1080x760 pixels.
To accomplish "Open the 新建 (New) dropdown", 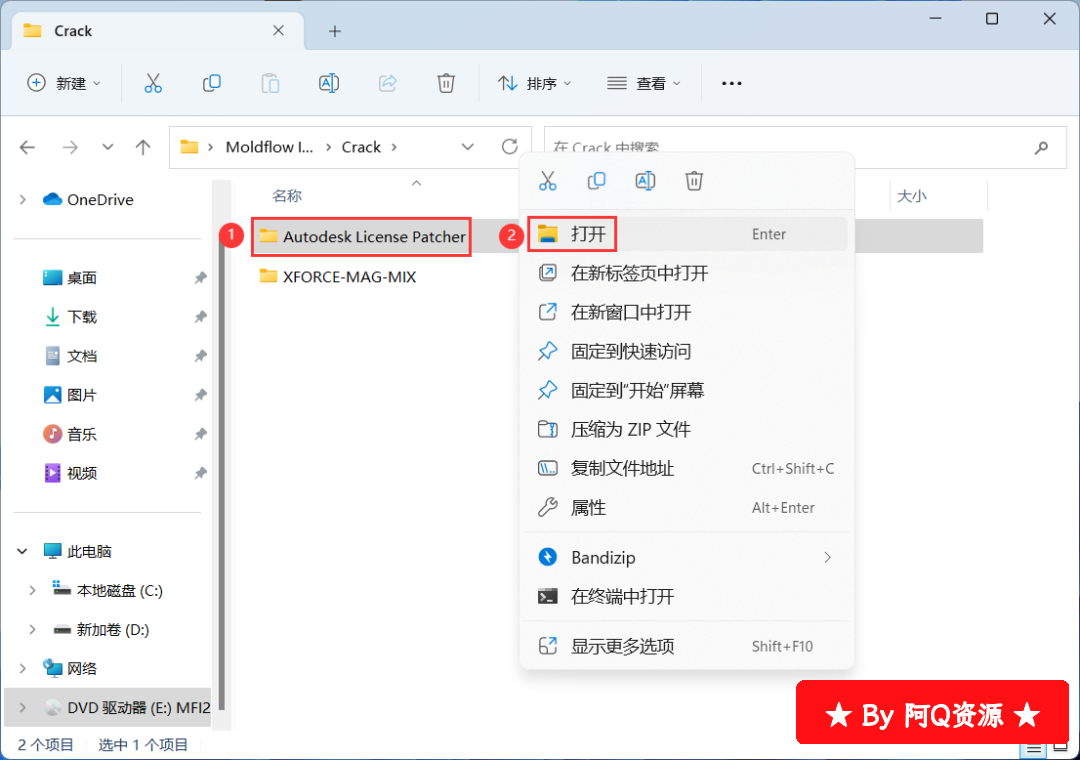I will 64,83.
